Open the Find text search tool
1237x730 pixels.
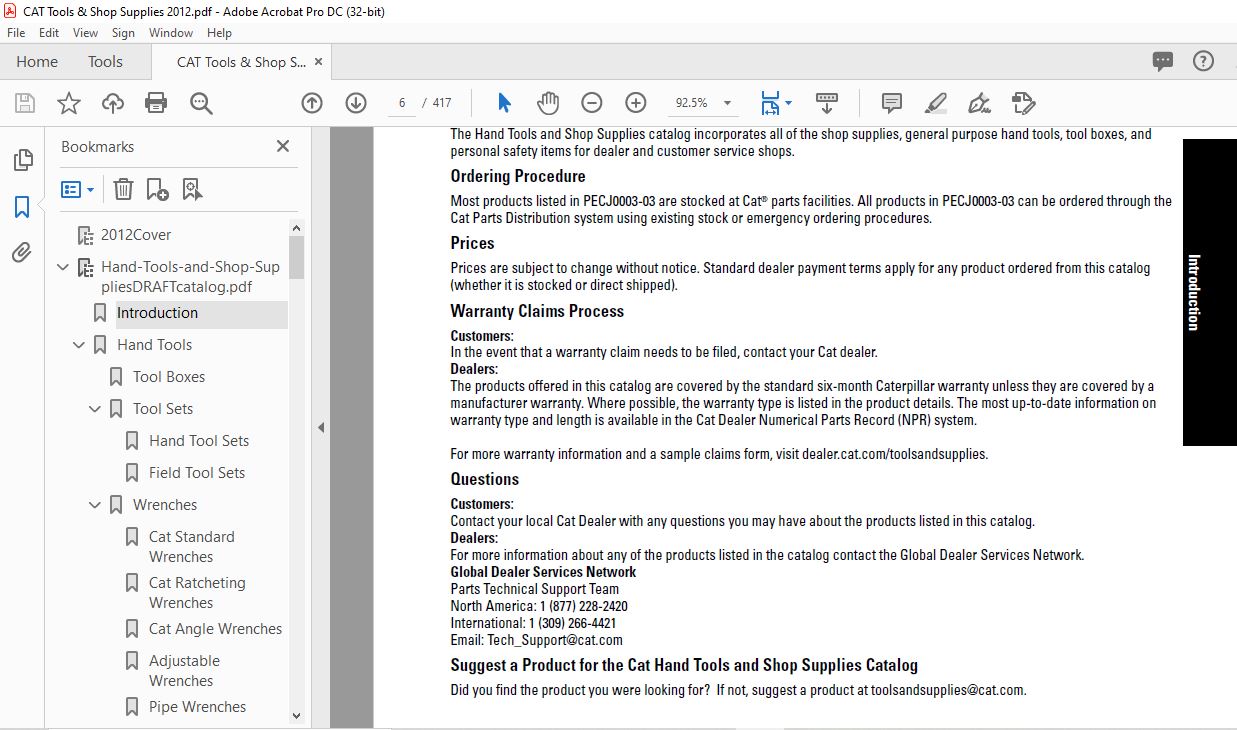[x=201, y=103]
